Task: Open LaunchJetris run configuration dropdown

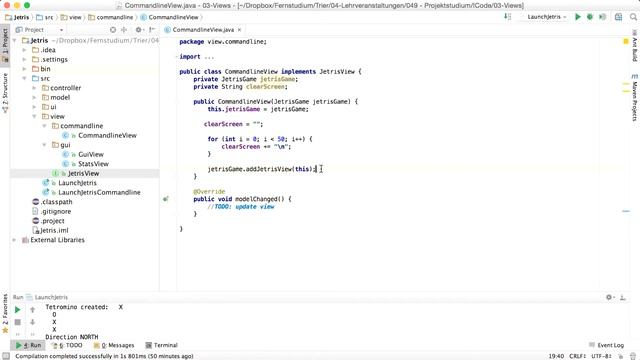Action: [546, 17]
